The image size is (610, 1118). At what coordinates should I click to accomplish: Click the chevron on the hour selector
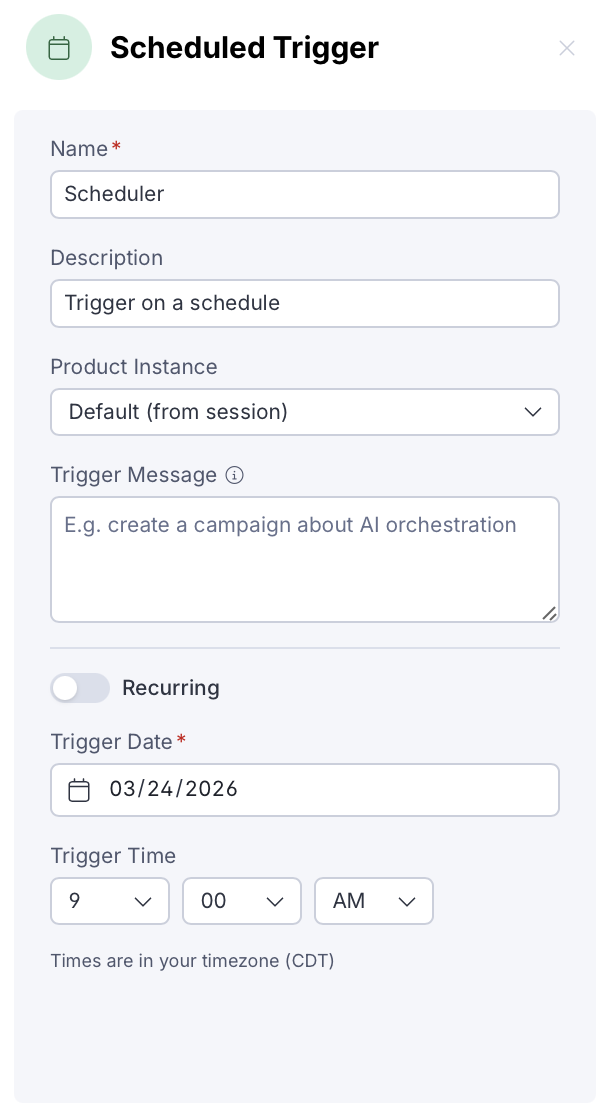click(143, 901)
